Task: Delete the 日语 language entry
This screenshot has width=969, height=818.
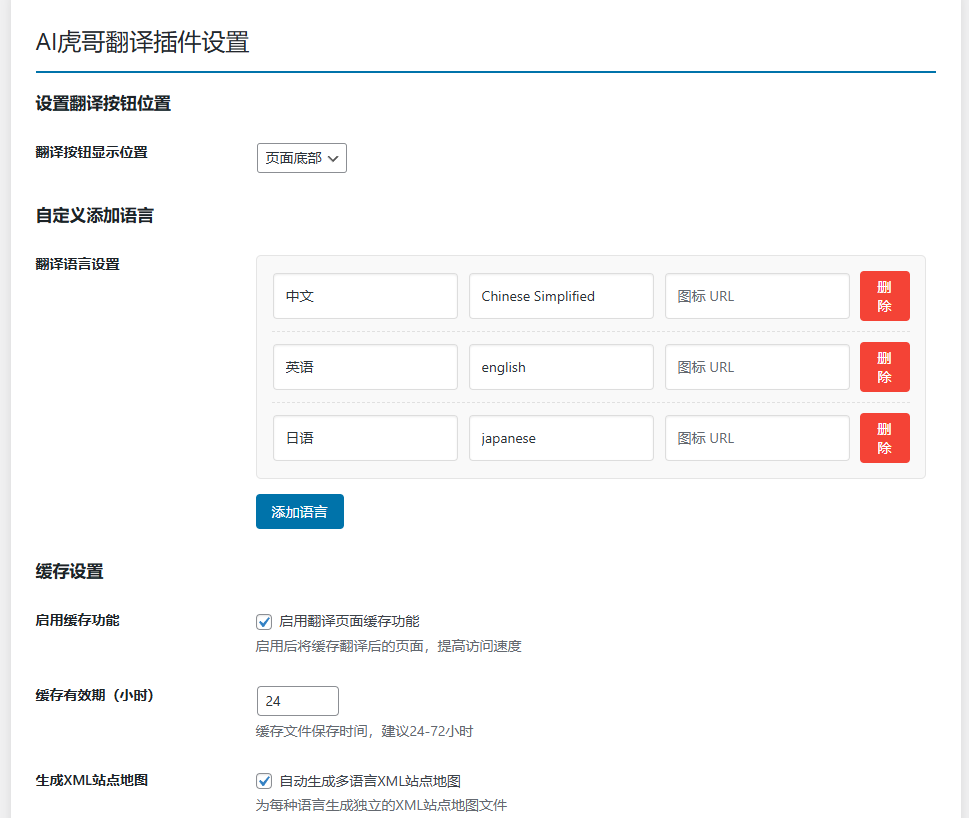Action: pos(884,438)
